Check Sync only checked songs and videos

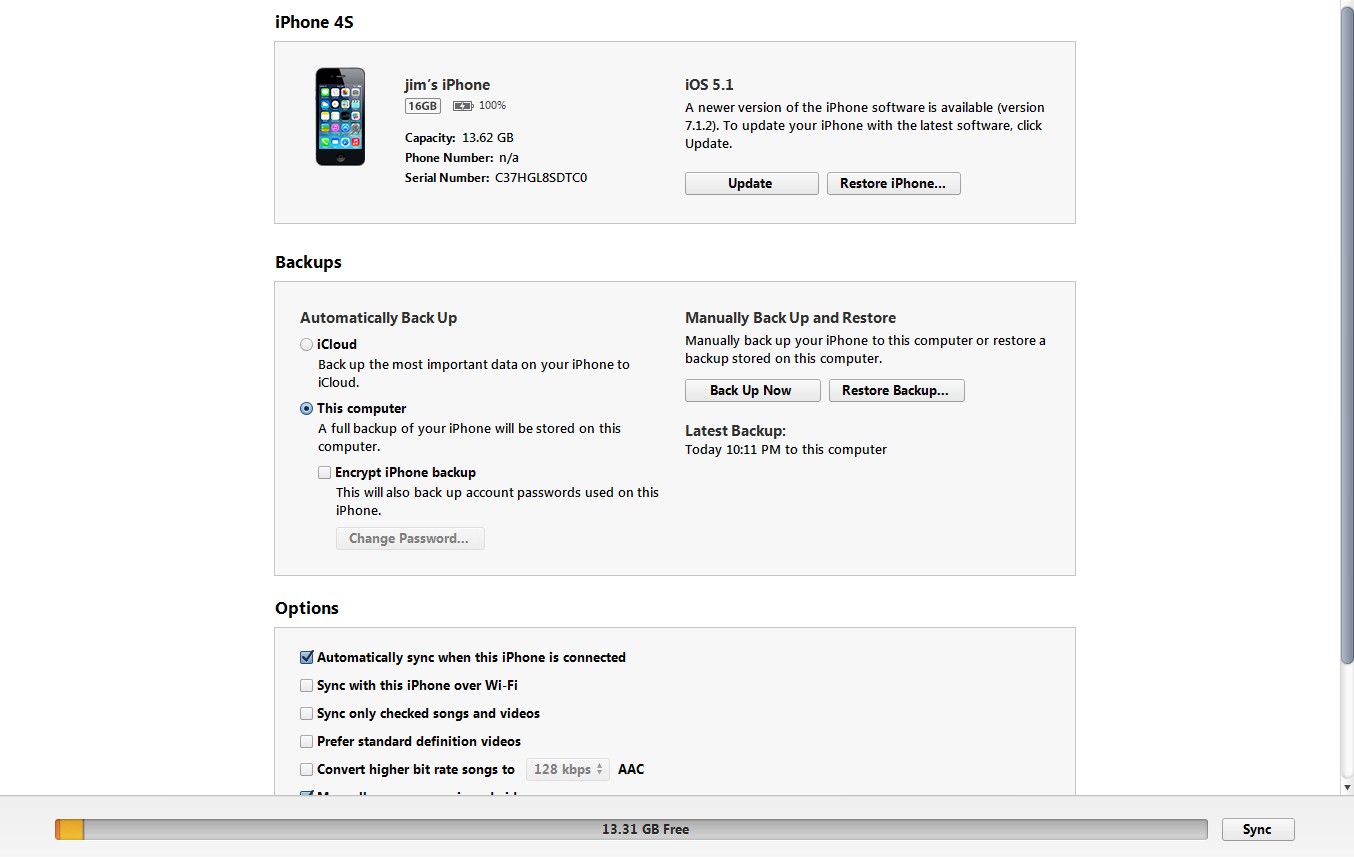click(x=307, y=713)
